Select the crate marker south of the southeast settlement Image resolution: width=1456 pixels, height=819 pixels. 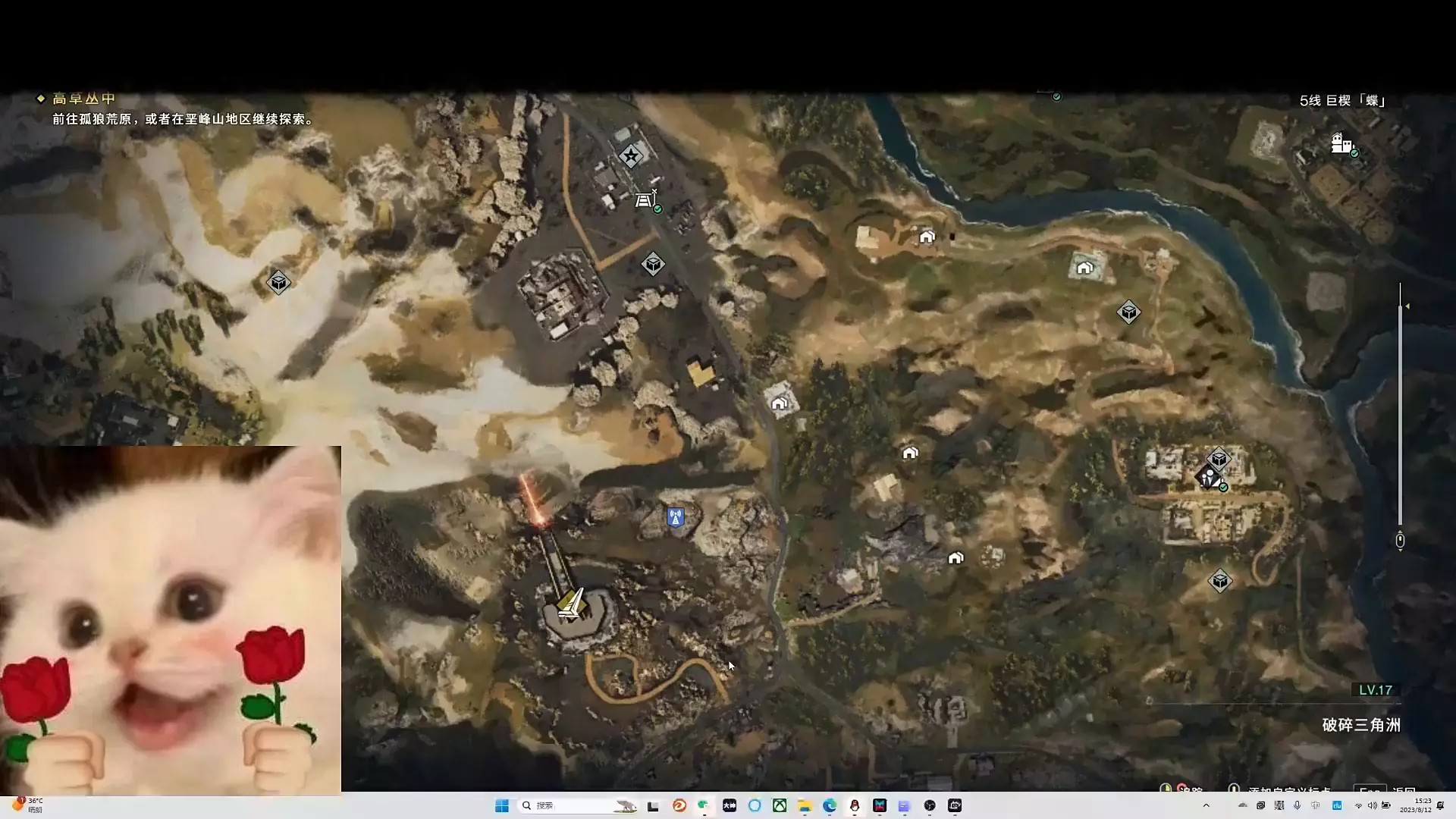tap(1219, 581)
